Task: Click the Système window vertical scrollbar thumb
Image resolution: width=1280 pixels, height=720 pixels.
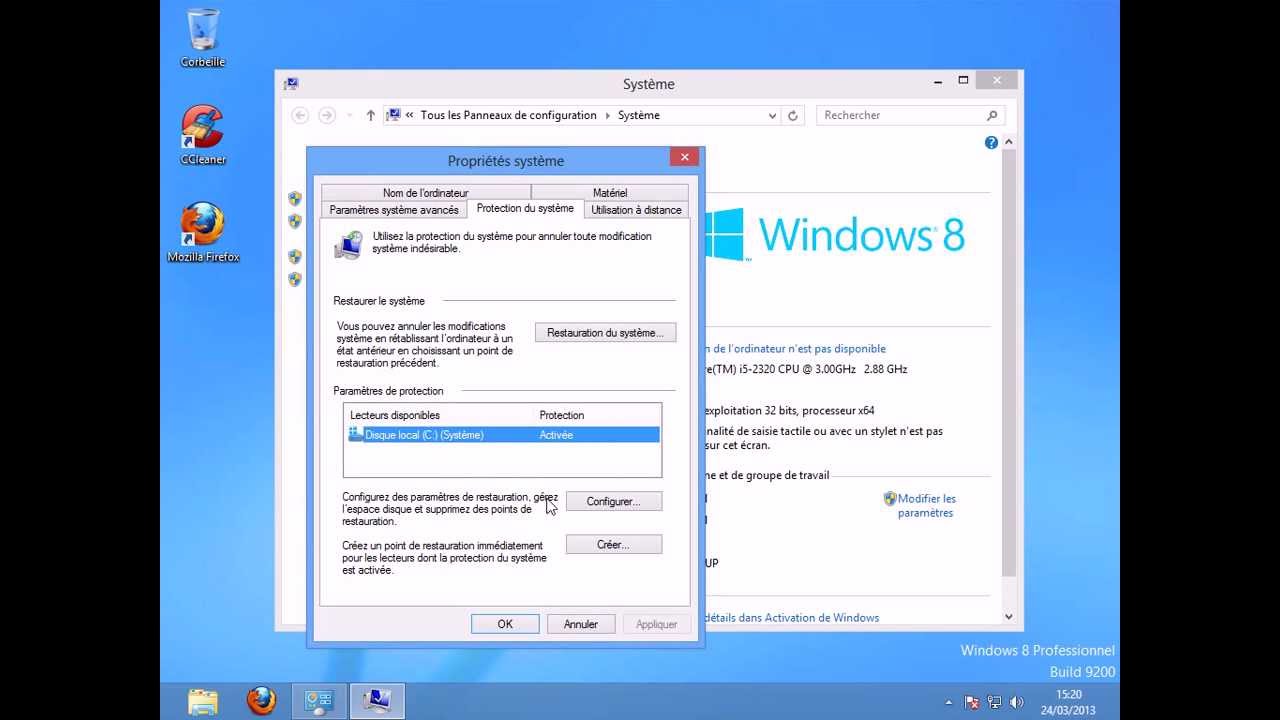Action: click(1008, 363)
